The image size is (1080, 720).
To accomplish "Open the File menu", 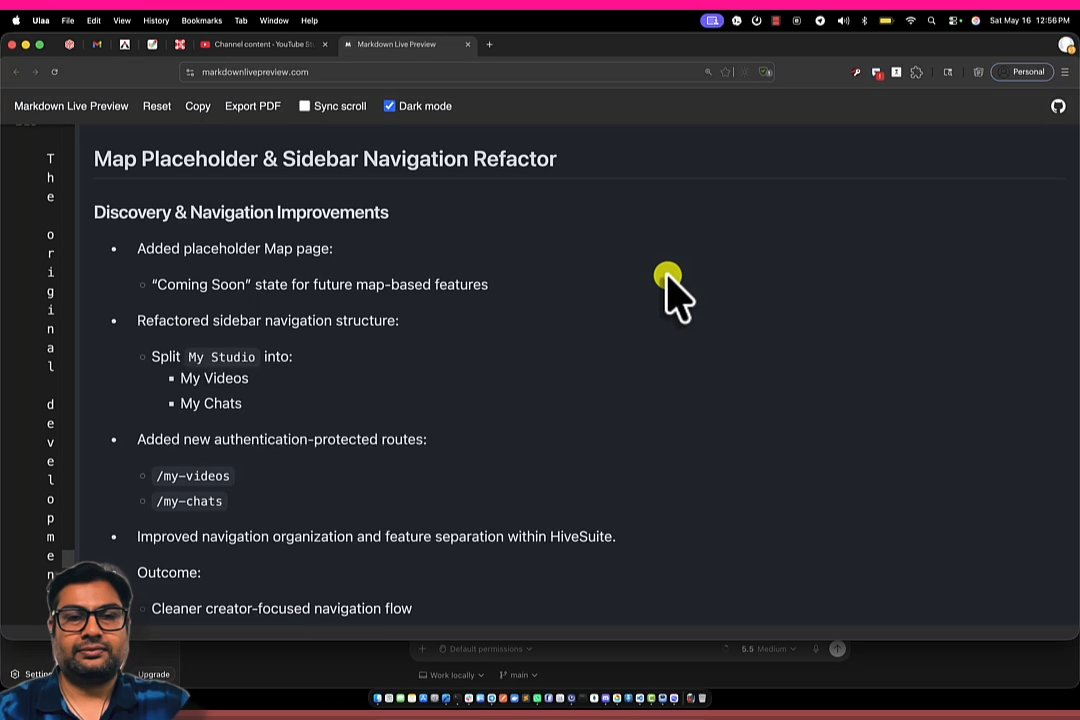I will click(68, 21).
